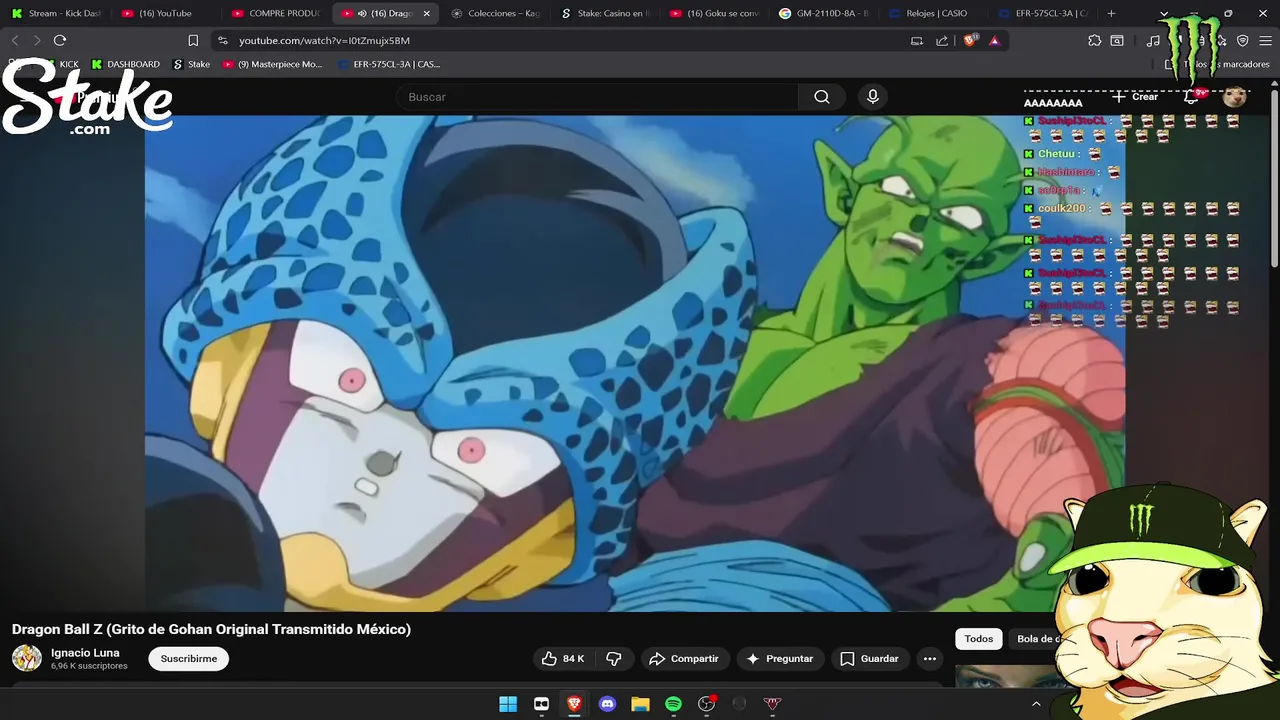
Task: Go back to previous page
Action: pyautogui.click(x=14, y=40)
